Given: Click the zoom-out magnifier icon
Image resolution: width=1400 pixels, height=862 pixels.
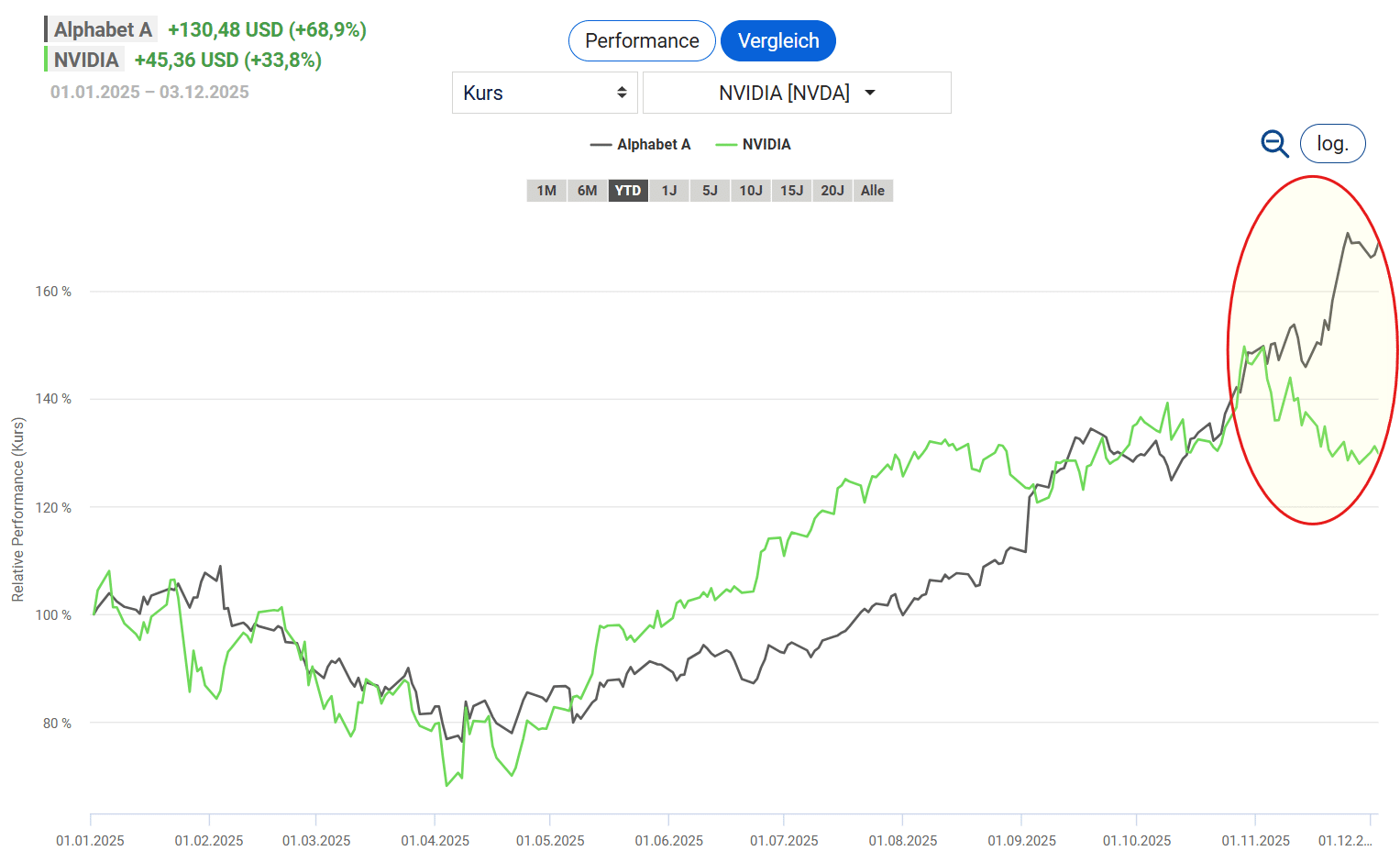Looking at the screenshot, I should [1274, 144].
